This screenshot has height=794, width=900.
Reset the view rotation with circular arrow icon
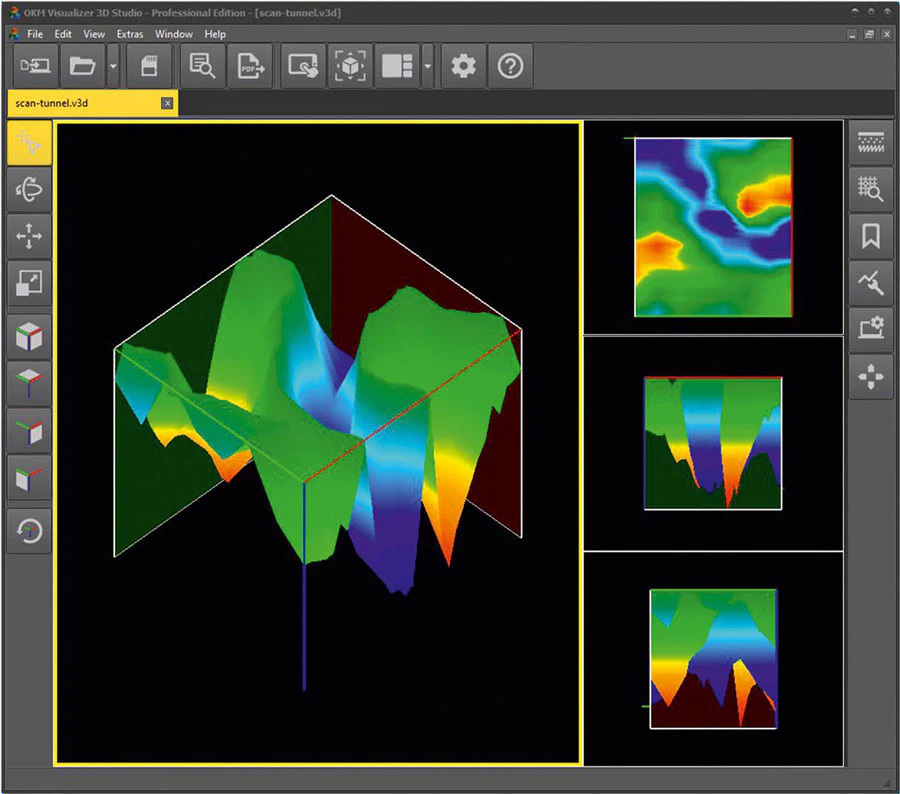point(28,528)
